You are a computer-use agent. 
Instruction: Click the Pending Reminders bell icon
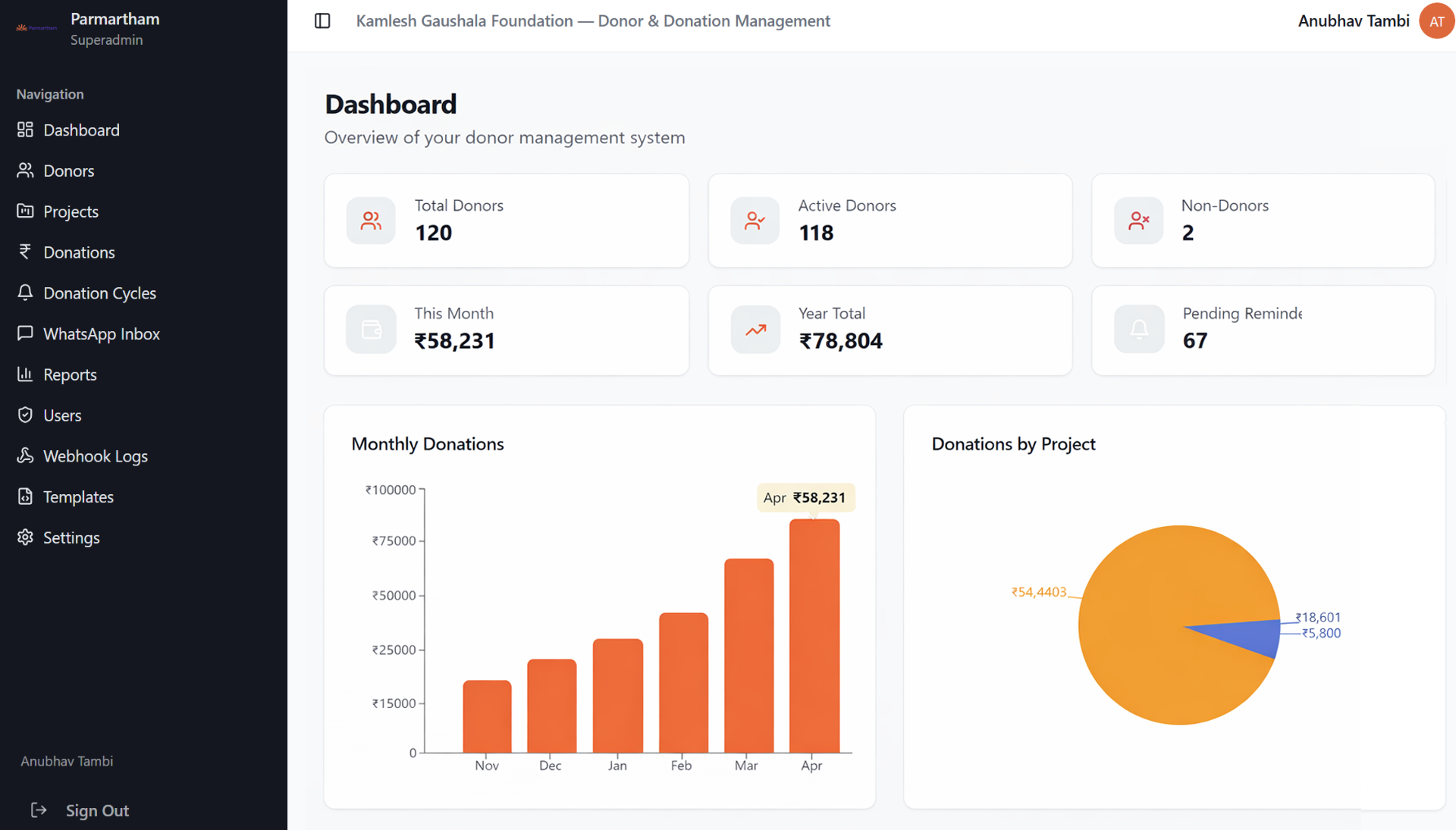[1138, 329]
